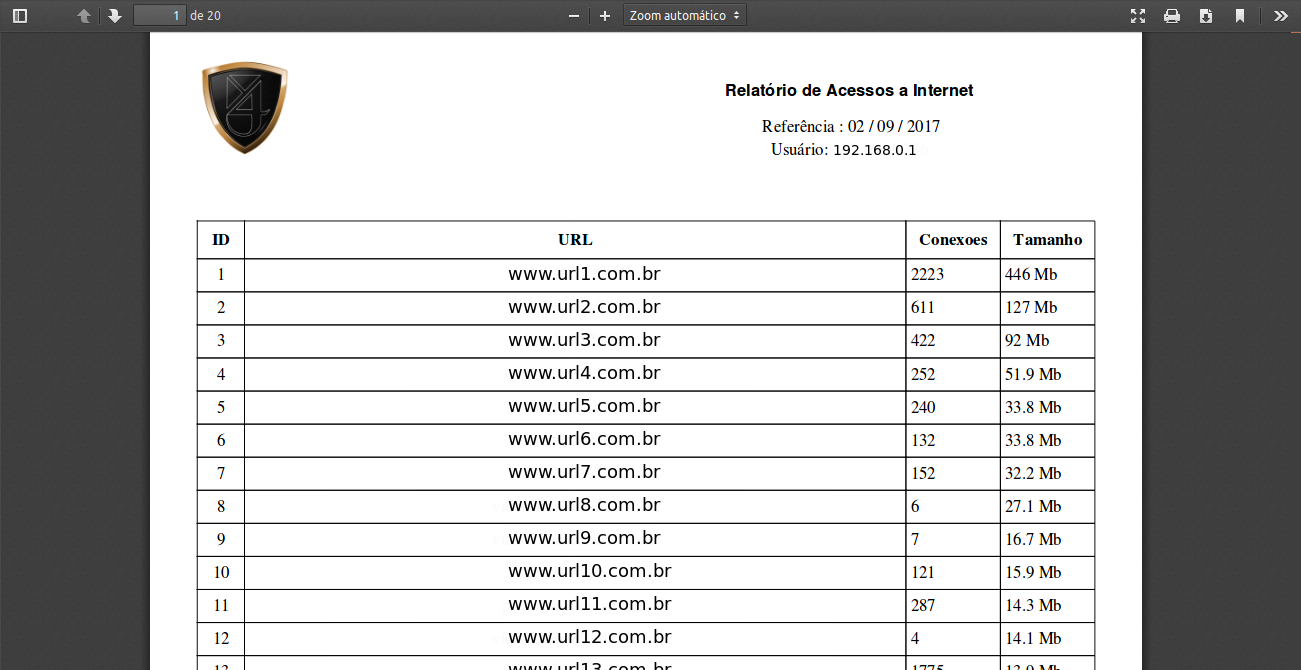
Task: Select the www.url10.com.br row text
Action: point(589,572)
